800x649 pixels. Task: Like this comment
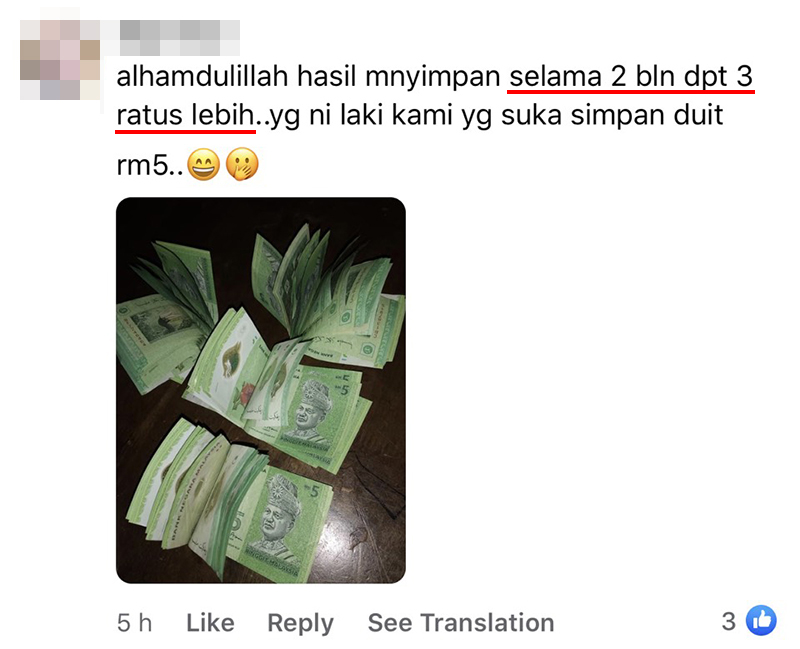coord(210,622)
